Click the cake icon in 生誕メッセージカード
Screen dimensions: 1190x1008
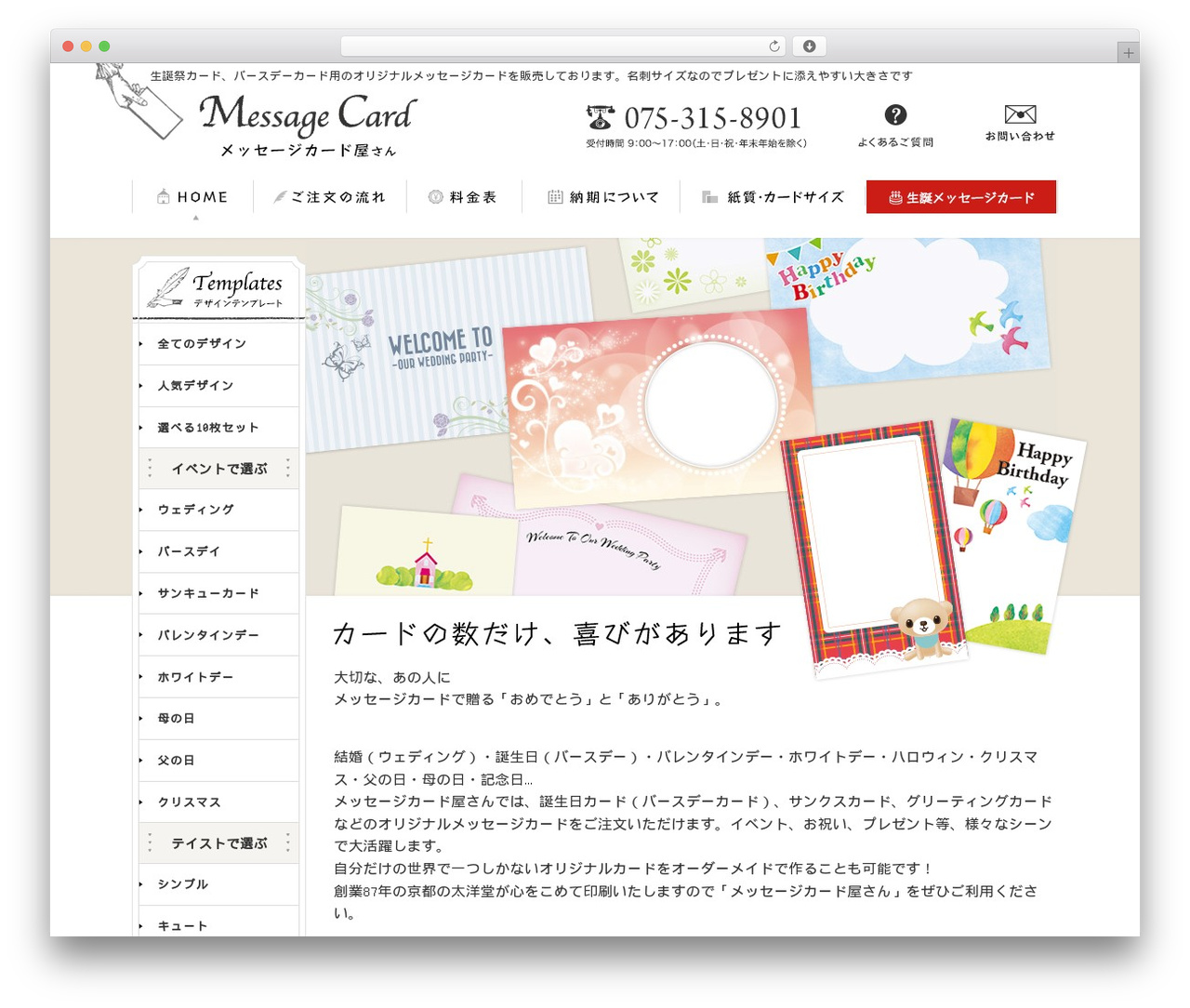(895, 197)
